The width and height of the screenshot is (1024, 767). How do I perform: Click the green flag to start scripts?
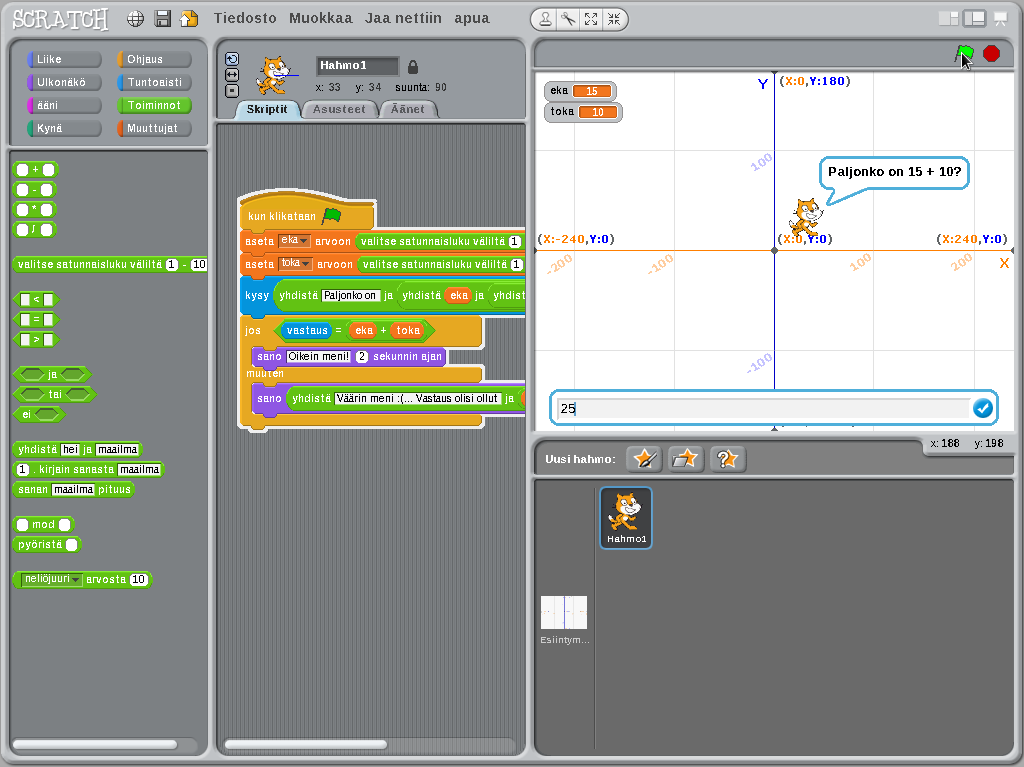coord(964,54)
